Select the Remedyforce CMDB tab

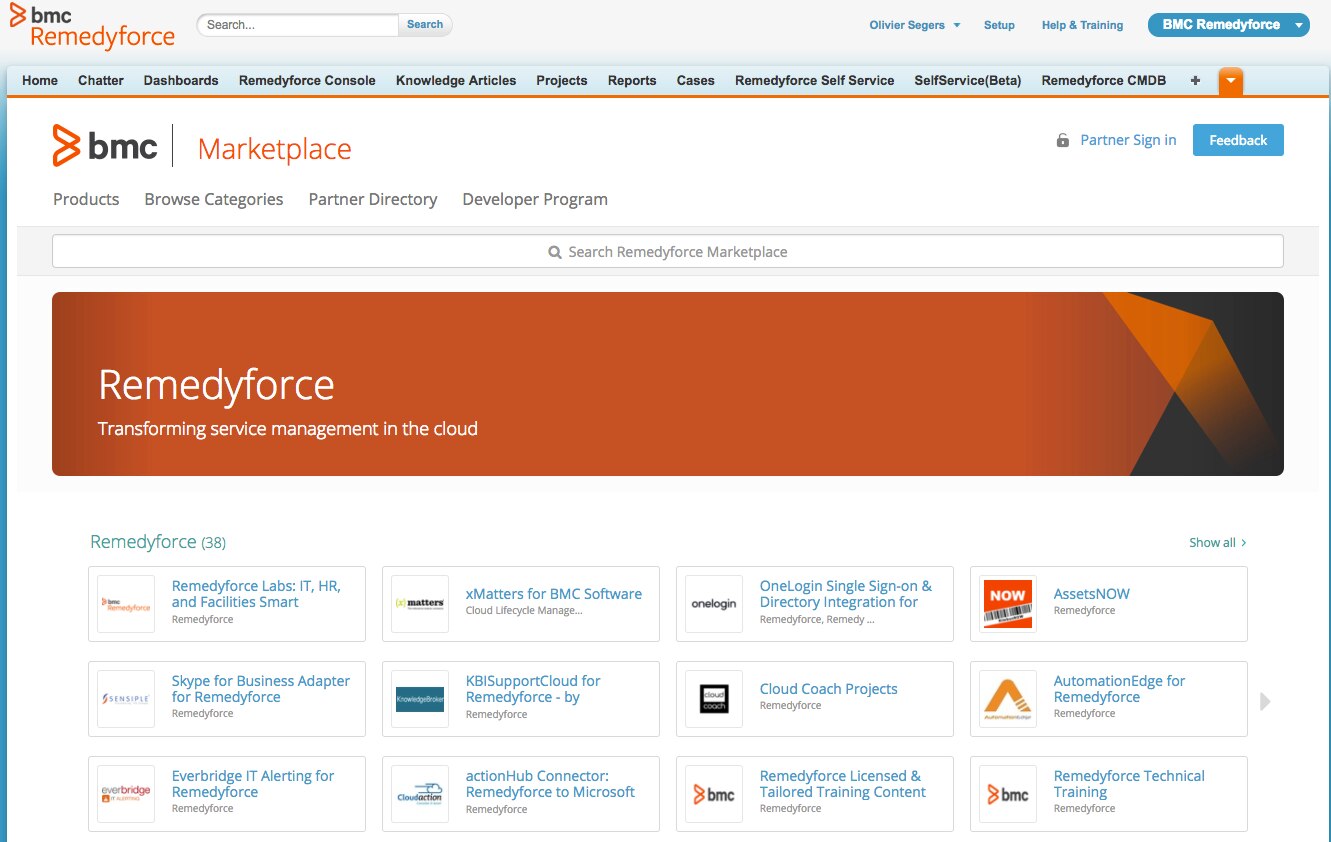click(1104, 81)
